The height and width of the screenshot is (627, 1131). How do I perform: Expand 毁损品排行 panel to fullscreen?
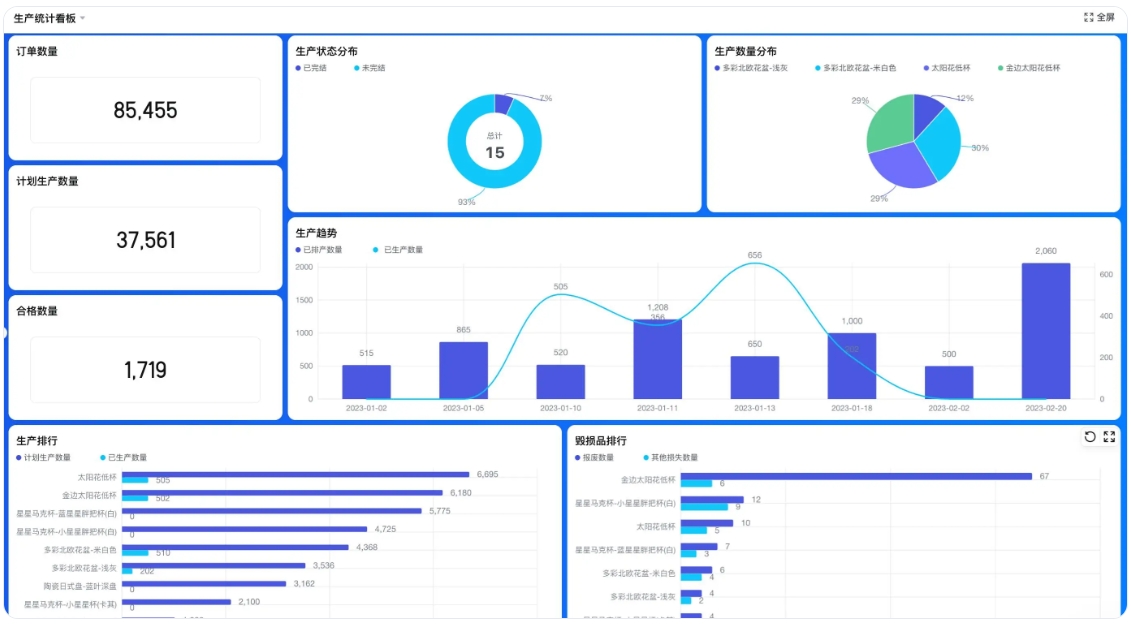tap(1109, 437)
